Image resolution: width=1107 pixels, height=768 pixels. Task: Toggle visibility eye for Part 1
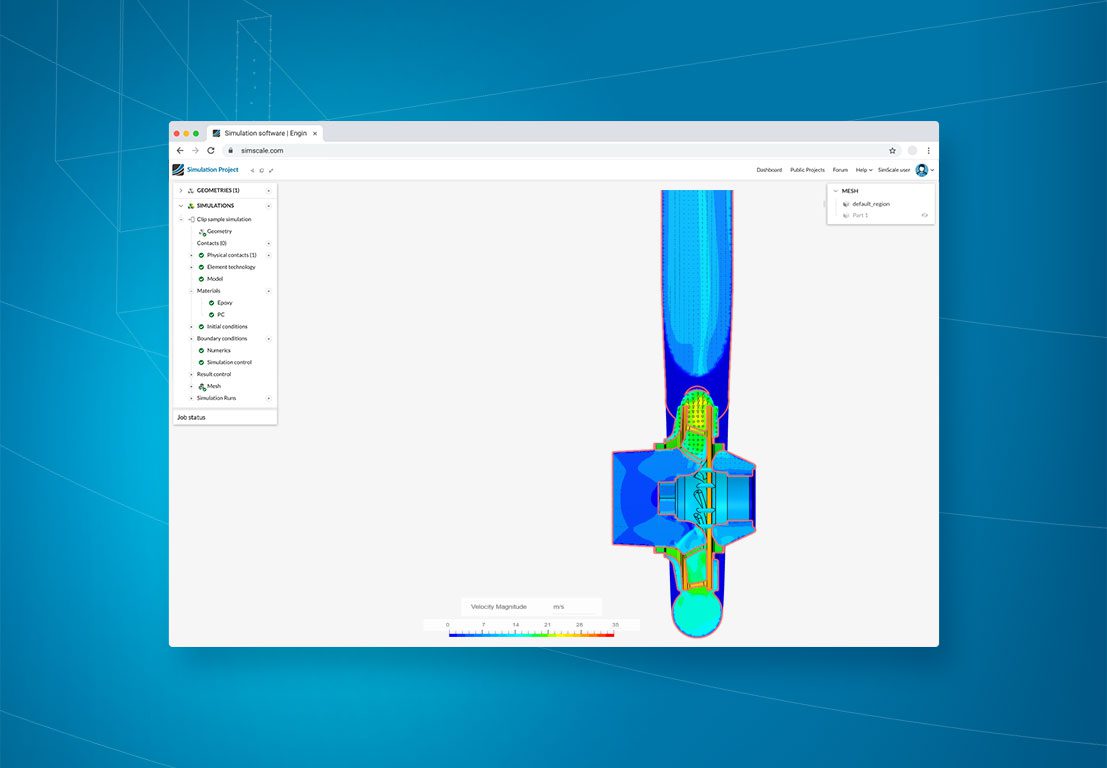pos(924,215)
